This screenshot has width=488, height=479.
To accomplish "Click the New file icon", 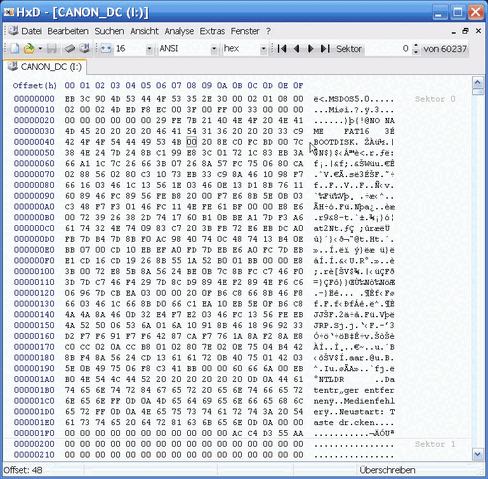I will [15, 49].
